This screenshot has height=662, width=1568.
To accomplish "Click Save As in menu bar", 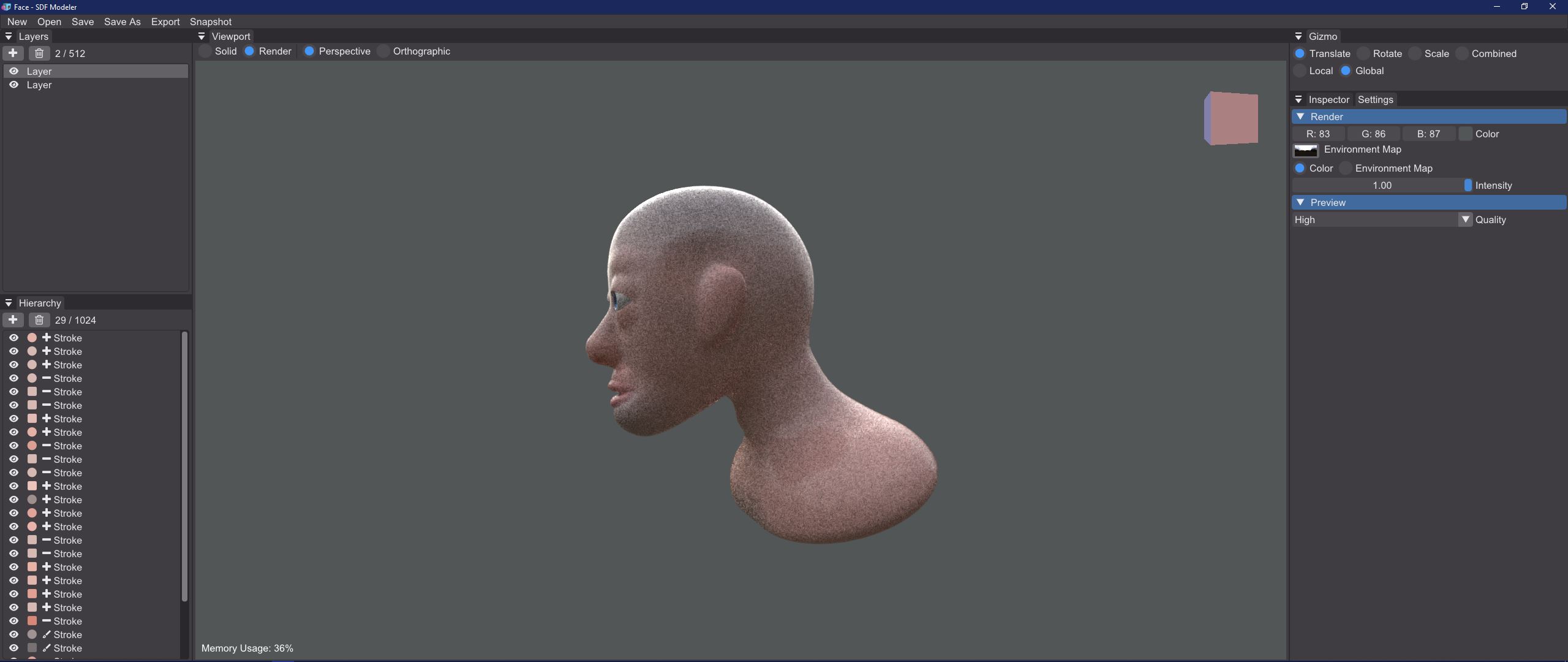I will (x=123, y=22).
